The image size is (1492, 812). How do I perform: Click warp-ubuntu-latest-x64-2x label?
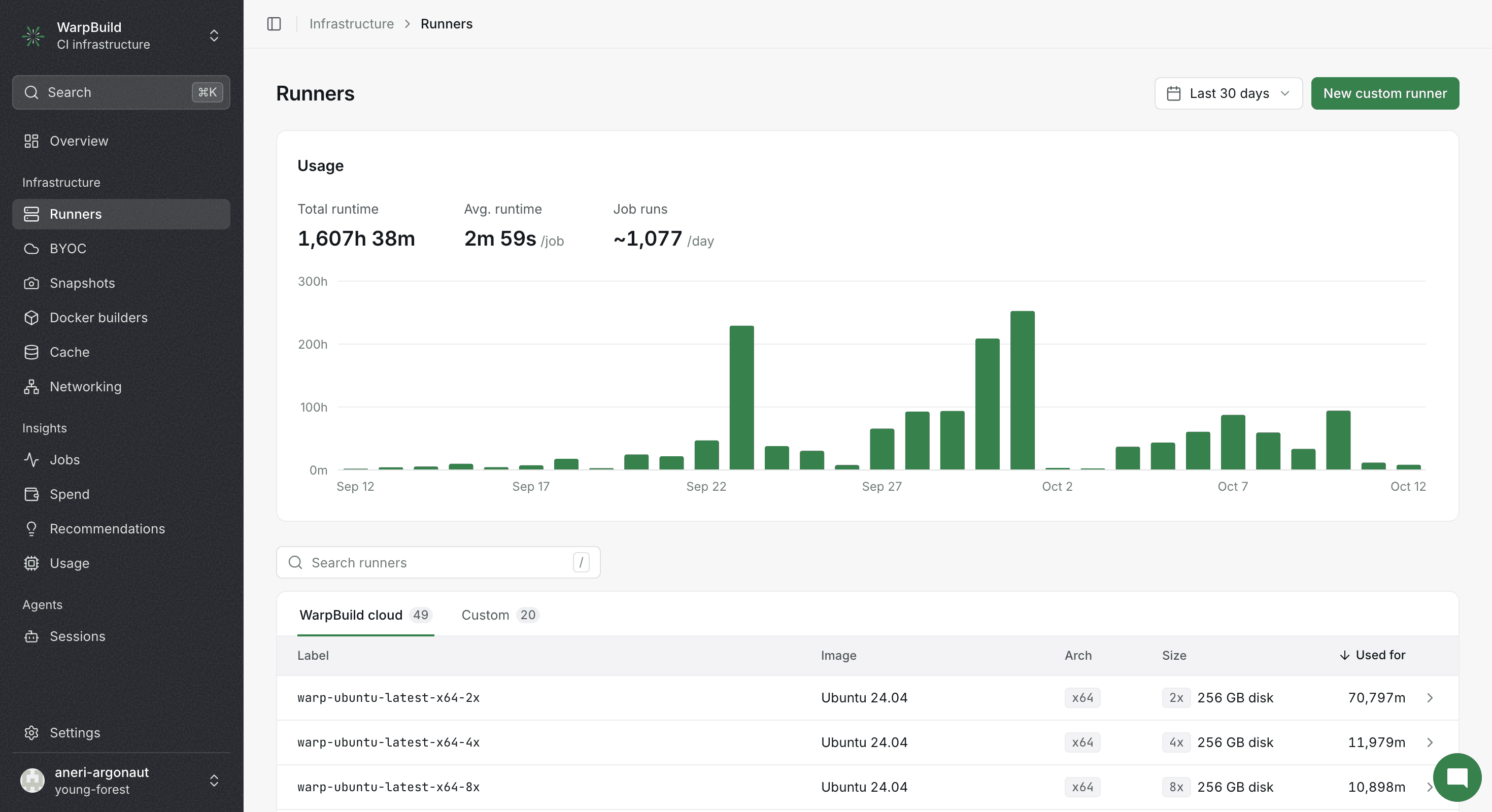[x=389, y=697]
